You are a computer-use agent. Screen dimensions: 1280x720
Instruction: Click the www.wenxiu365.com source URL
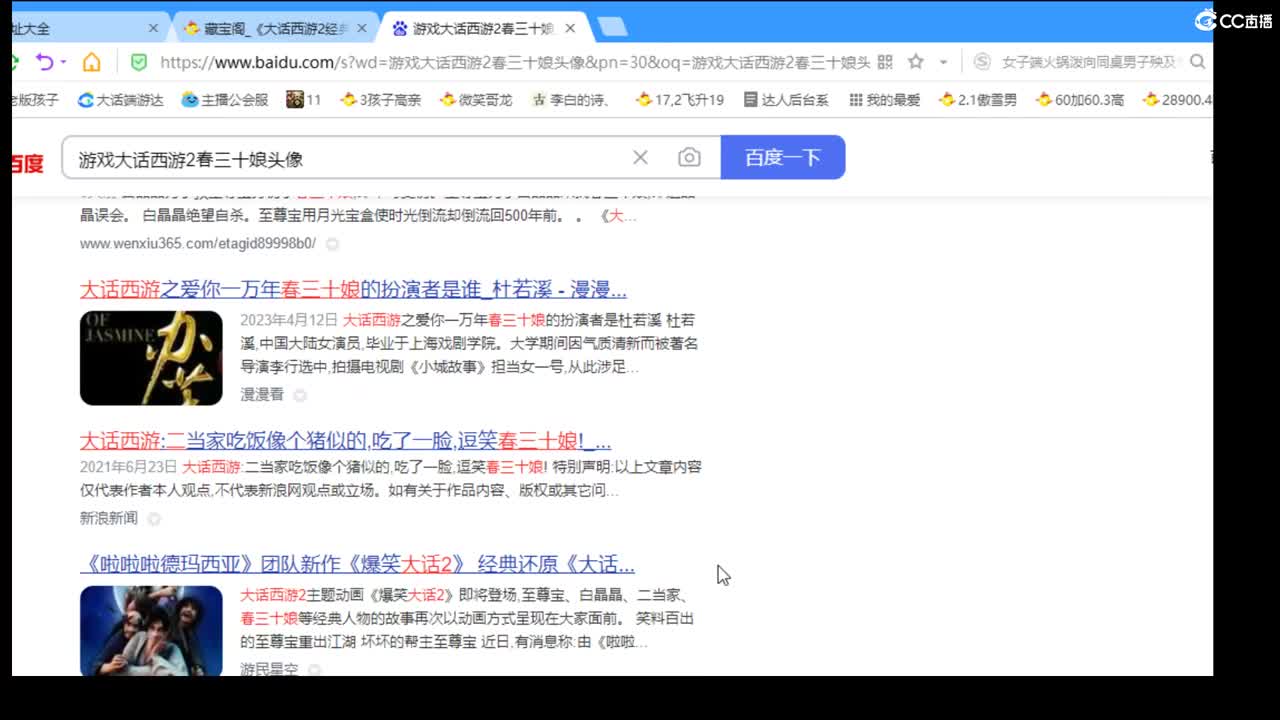pyautogui.click(x=198, y=243)
